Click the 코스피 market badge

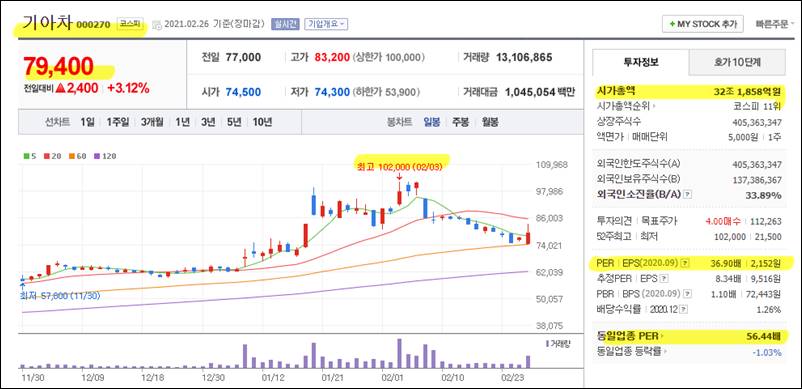129,24
